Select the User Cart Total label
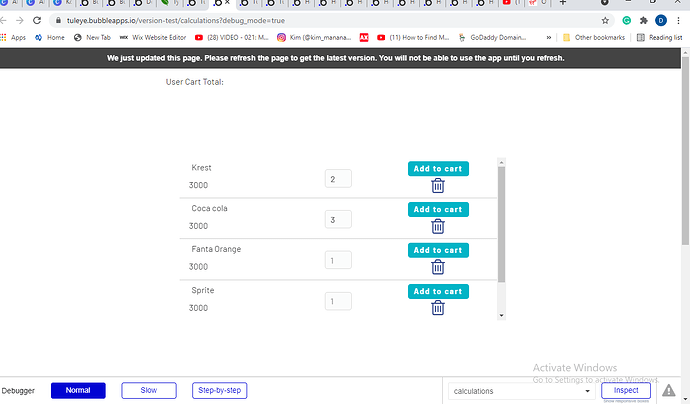 click(195, 82)
